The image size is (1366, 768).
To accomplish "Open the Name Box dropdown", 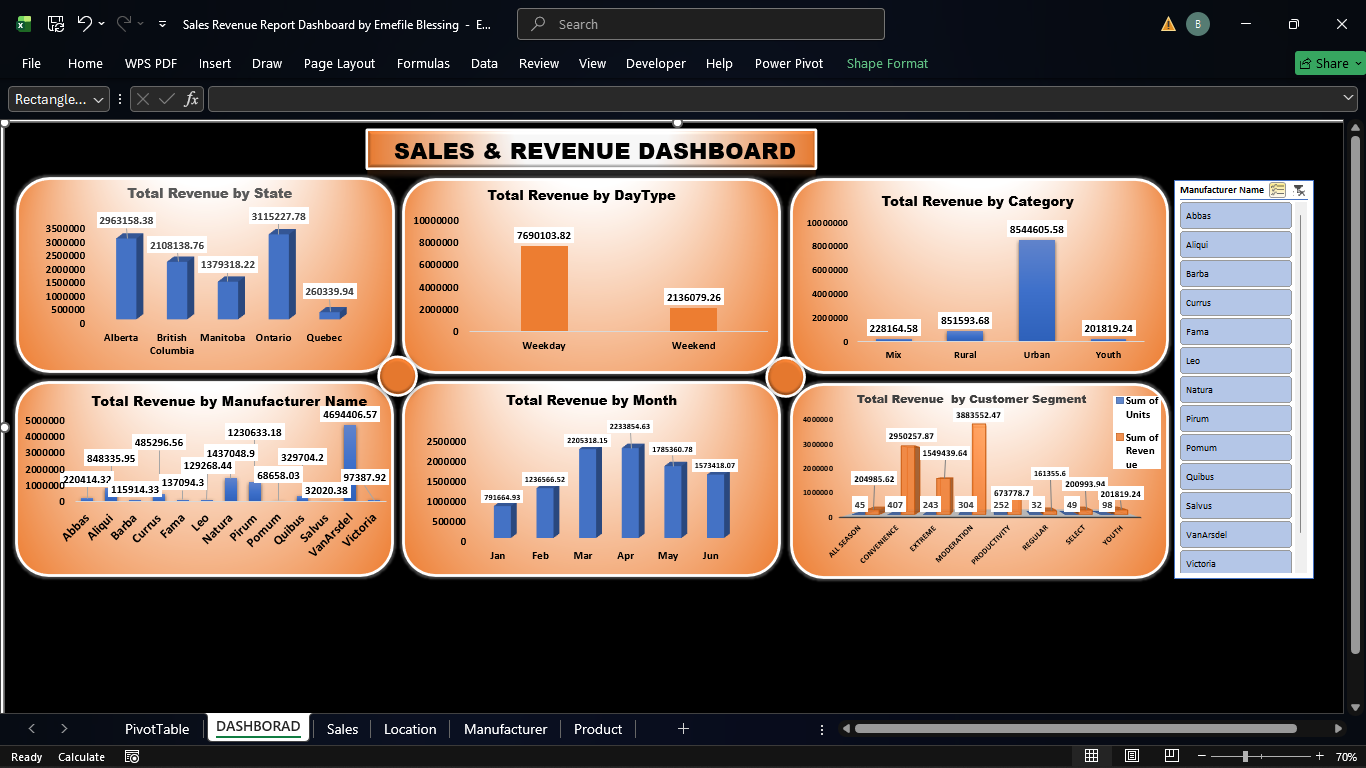I will click(x=99, y=99).
